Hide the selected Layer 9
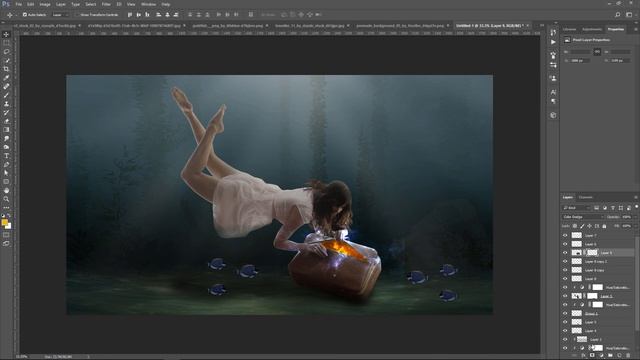 click(x=565, y=253)
